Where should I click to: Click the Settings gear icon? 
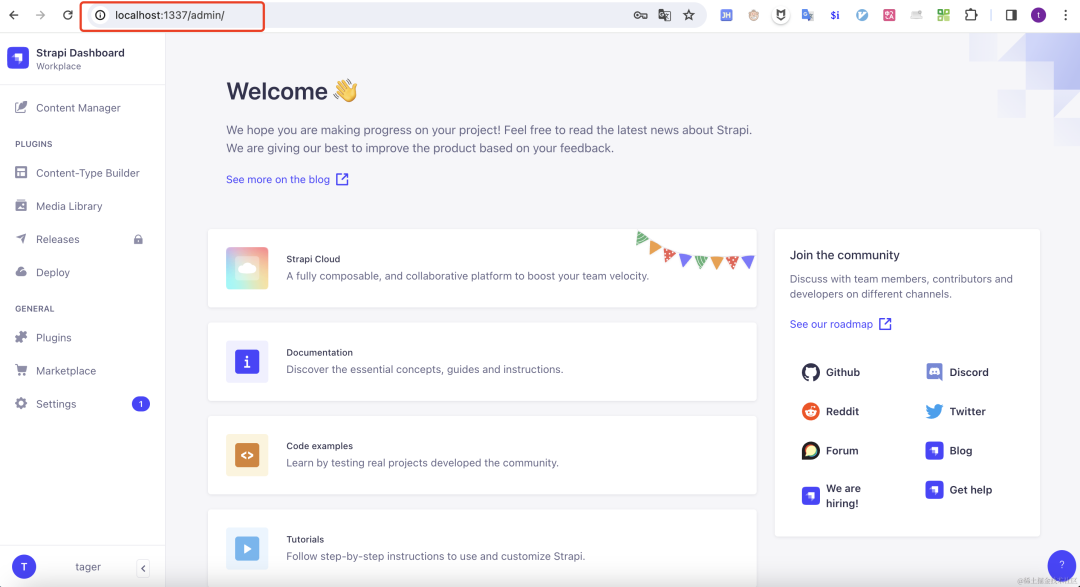[x=21, y=403]
